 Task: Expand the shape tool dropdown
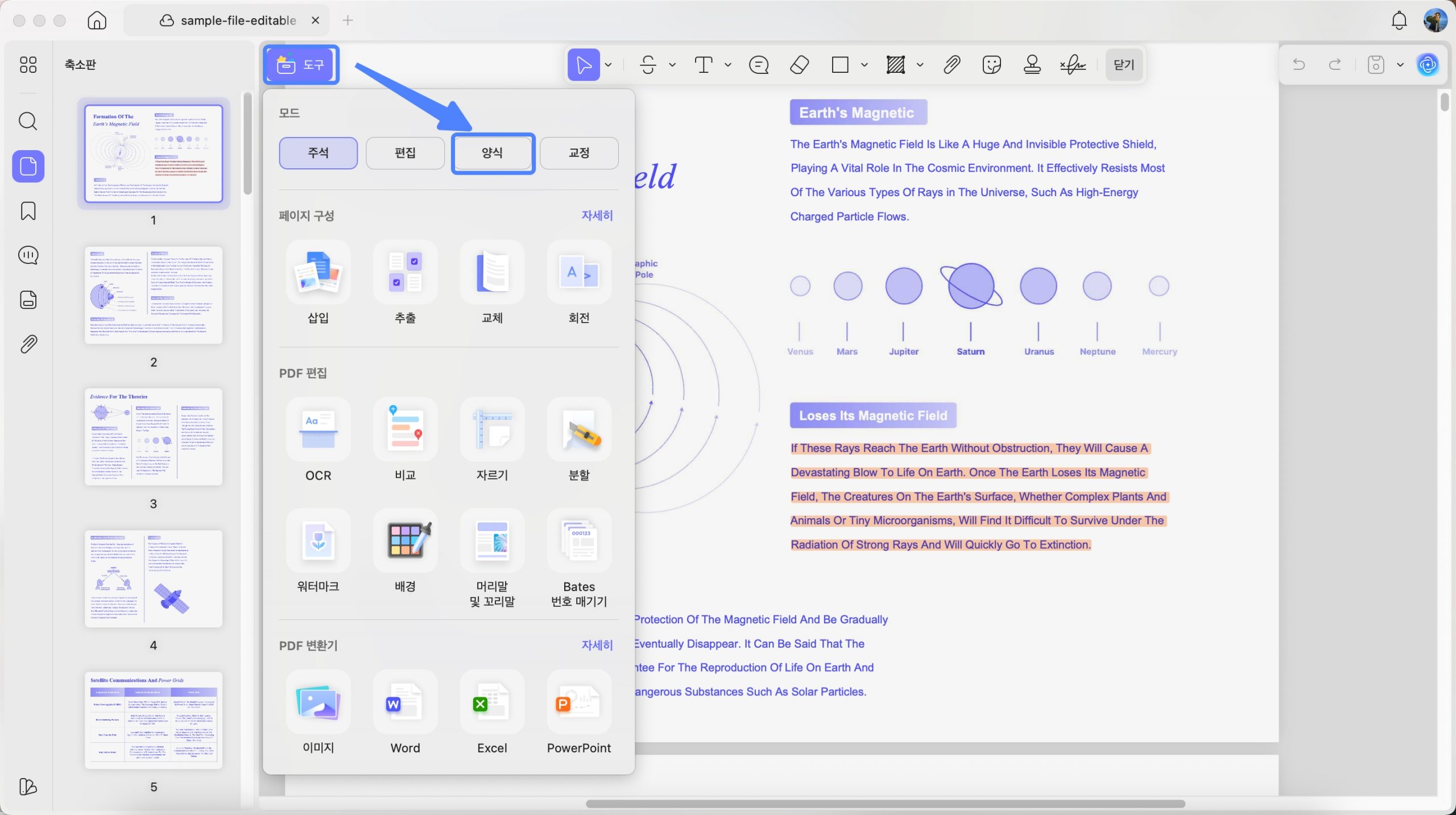tap(864, 65)
